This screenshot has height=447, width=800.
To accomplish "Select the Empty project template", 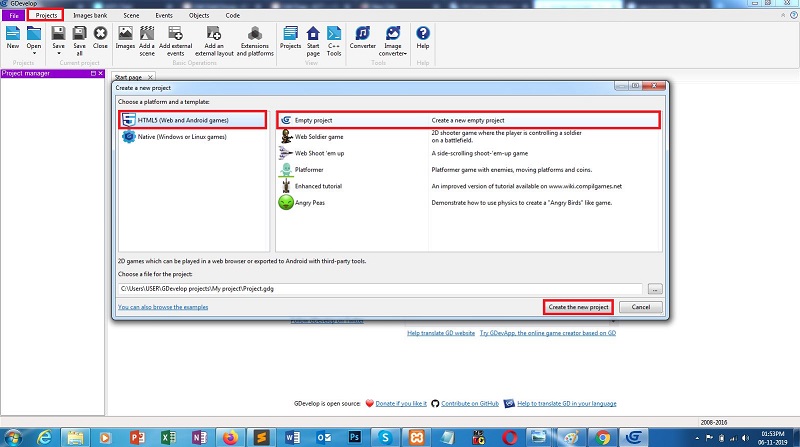I will (x=468, y=120).
